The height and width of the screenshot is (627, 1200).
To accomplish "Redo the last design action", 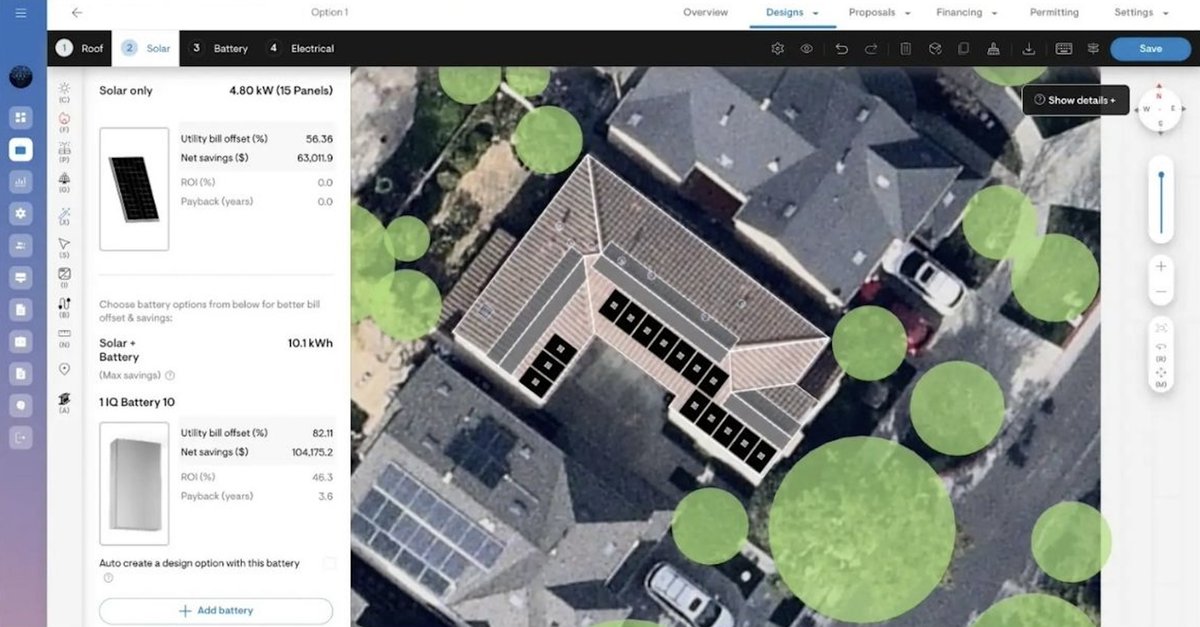I will [x=871, y=48].
